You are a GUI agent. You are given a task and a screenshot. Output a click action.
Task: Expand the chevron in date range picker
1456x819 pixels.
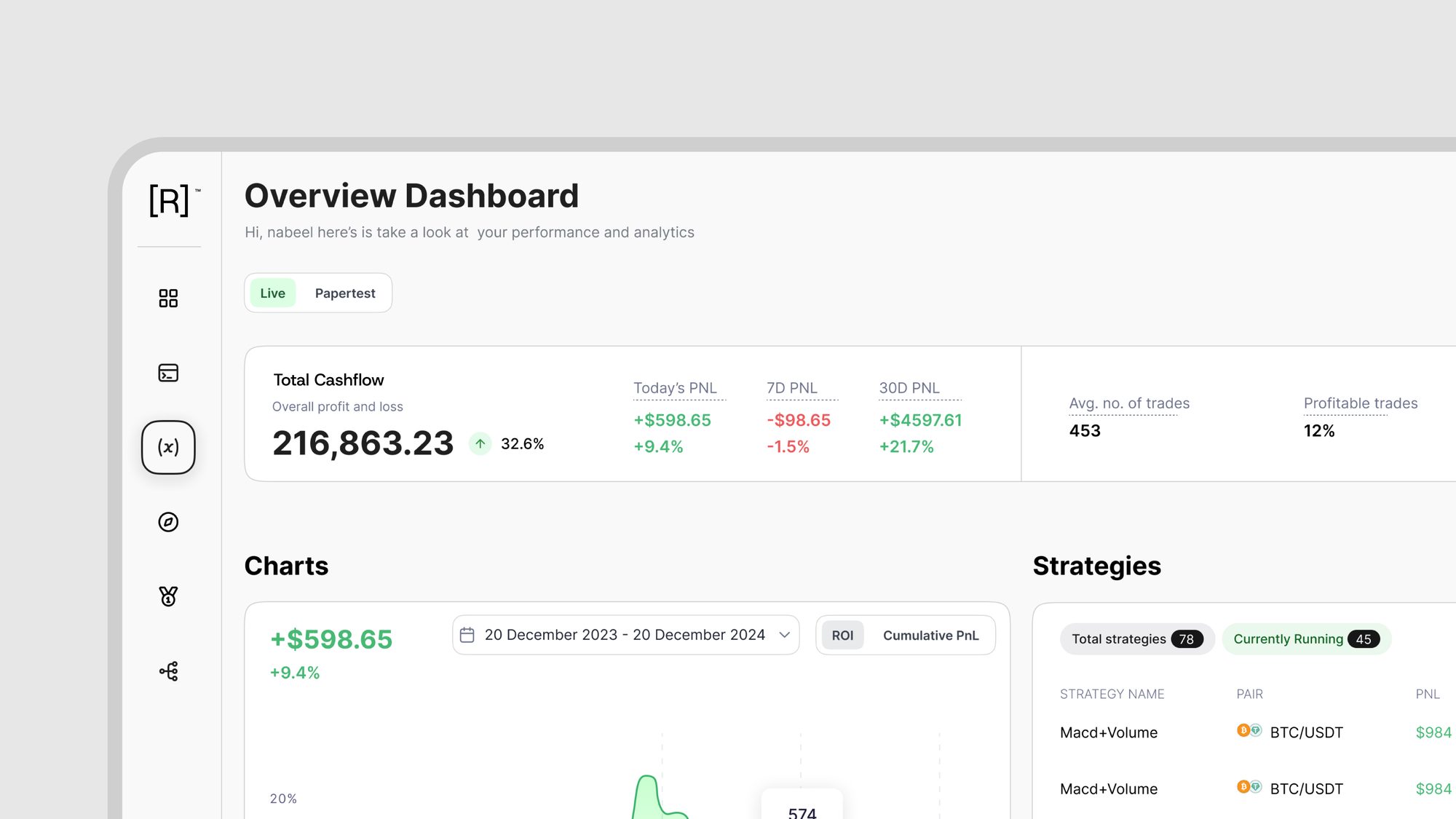point(785,635)
